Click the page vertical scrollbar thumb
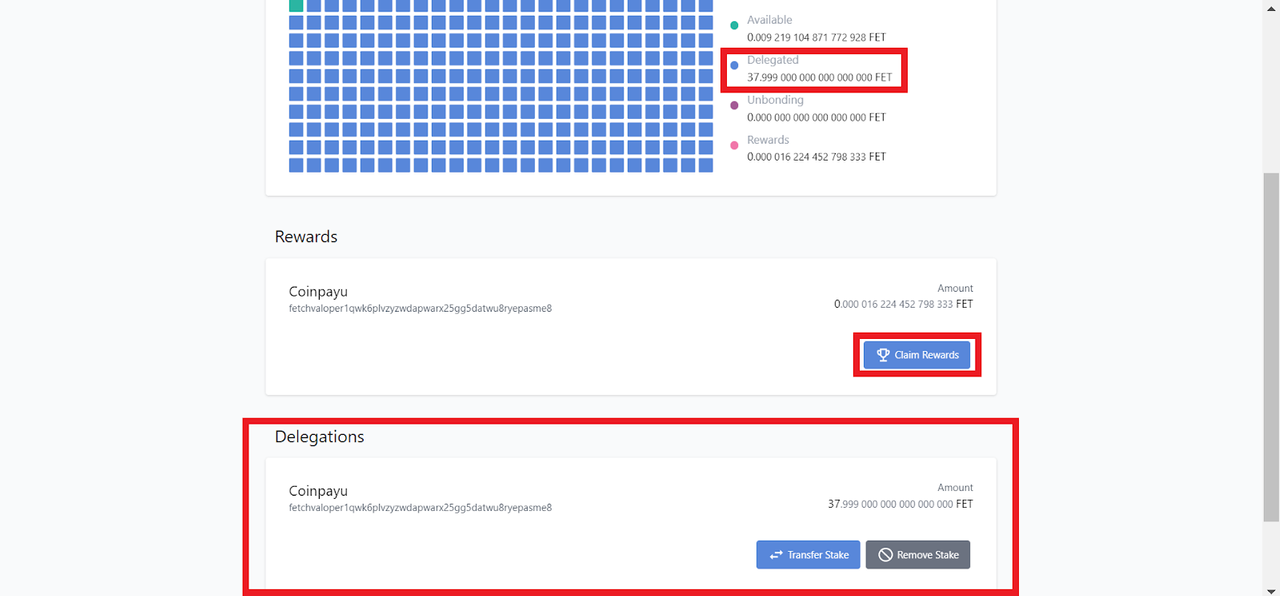1280x596 pixels. click(x=1271, y=346)
